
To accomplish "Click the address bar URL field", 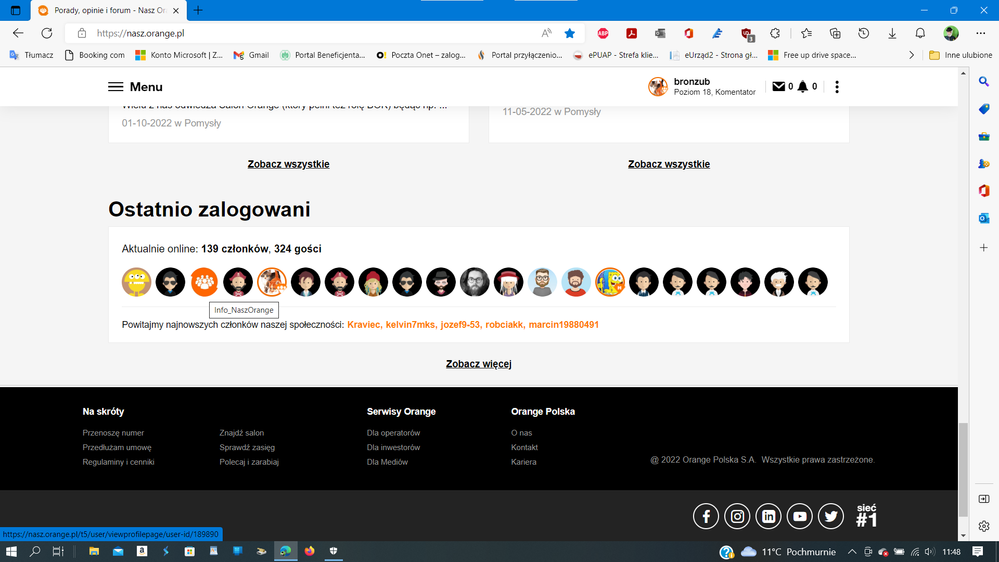I will coord(300,33).
